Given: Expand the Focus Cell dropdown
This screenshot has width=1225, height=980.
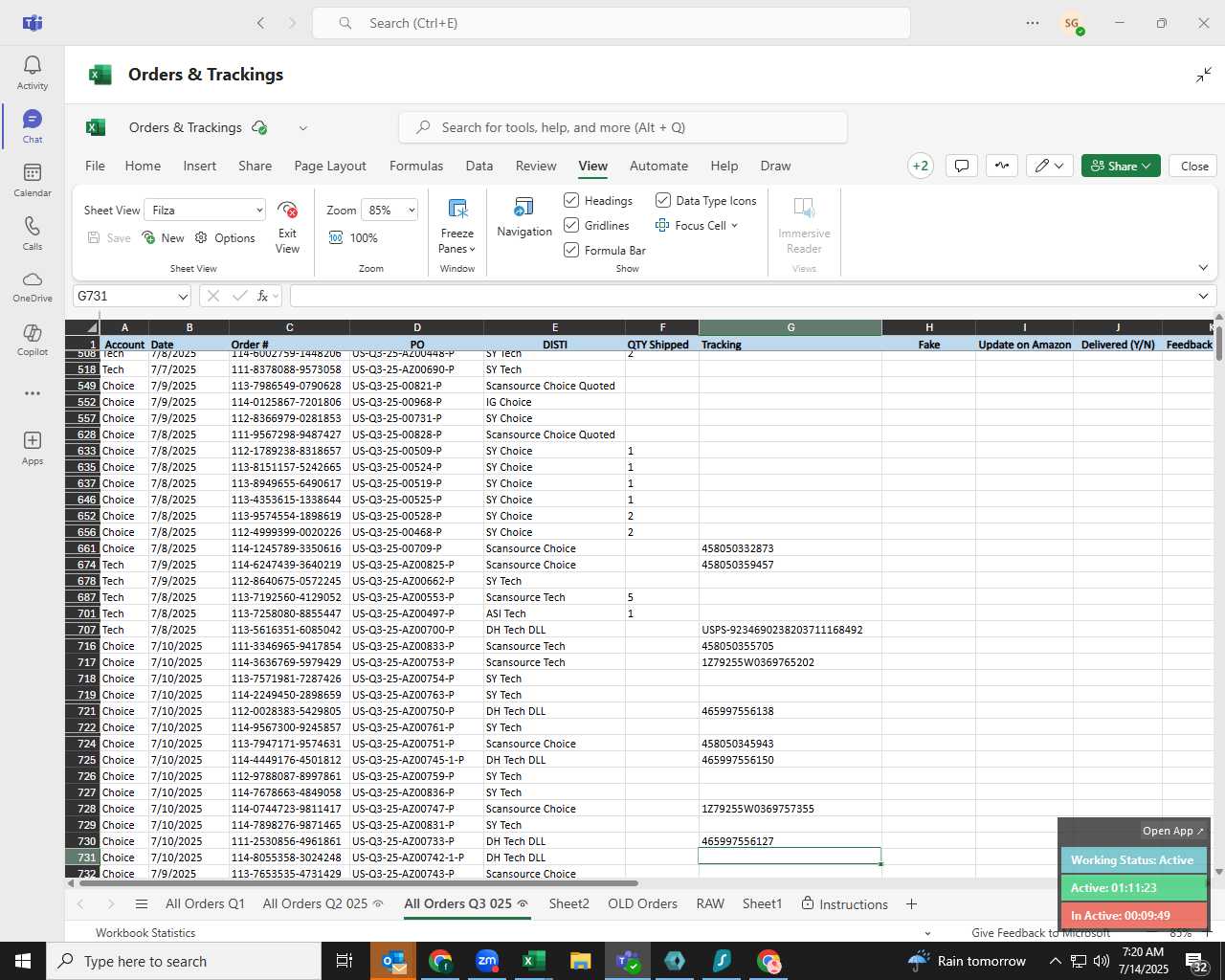Looking at the screenshot, I should (x=734, y=226).
